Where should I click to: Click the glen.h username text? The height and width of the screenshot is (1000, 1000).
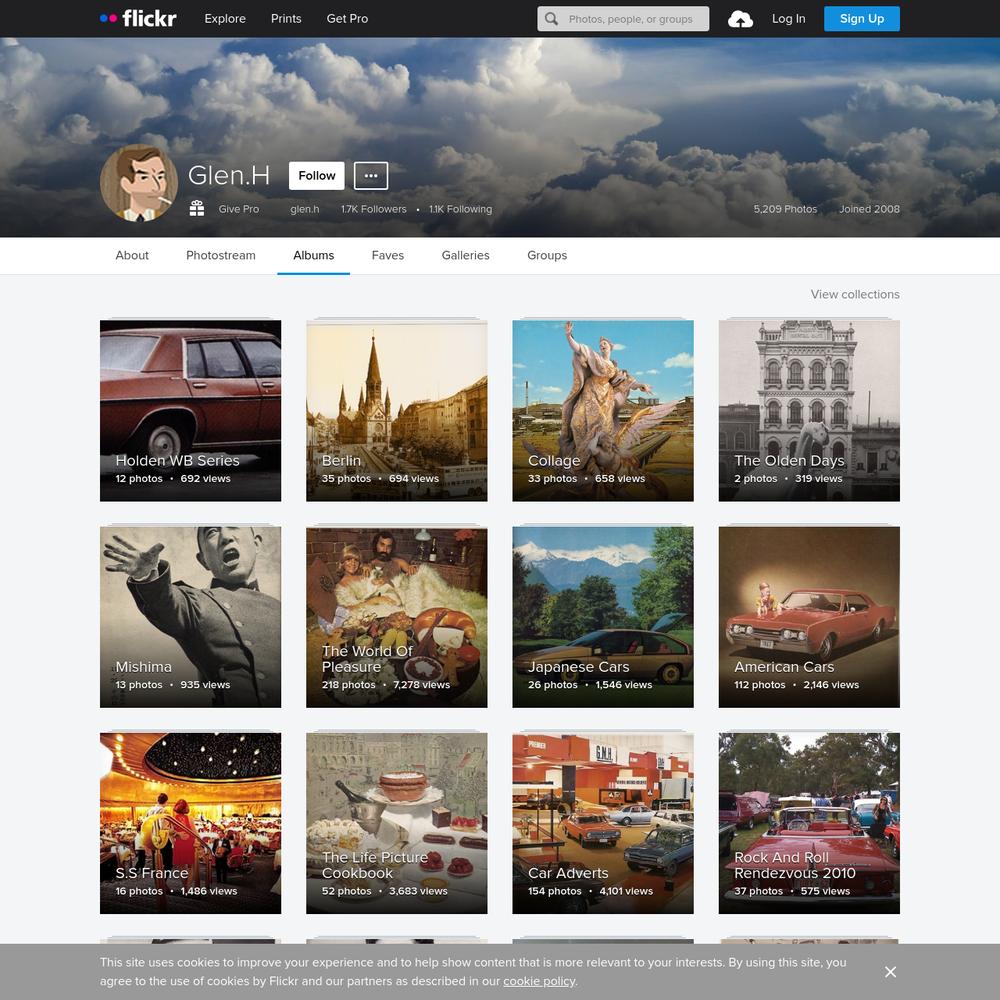point(304,209)
